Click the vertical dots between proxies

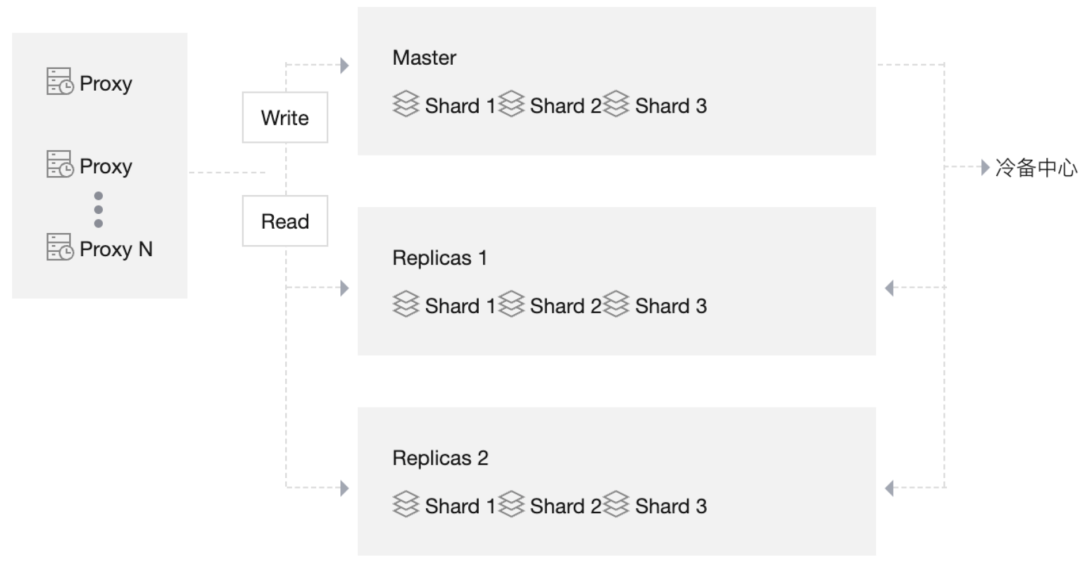tap(98, 209)
